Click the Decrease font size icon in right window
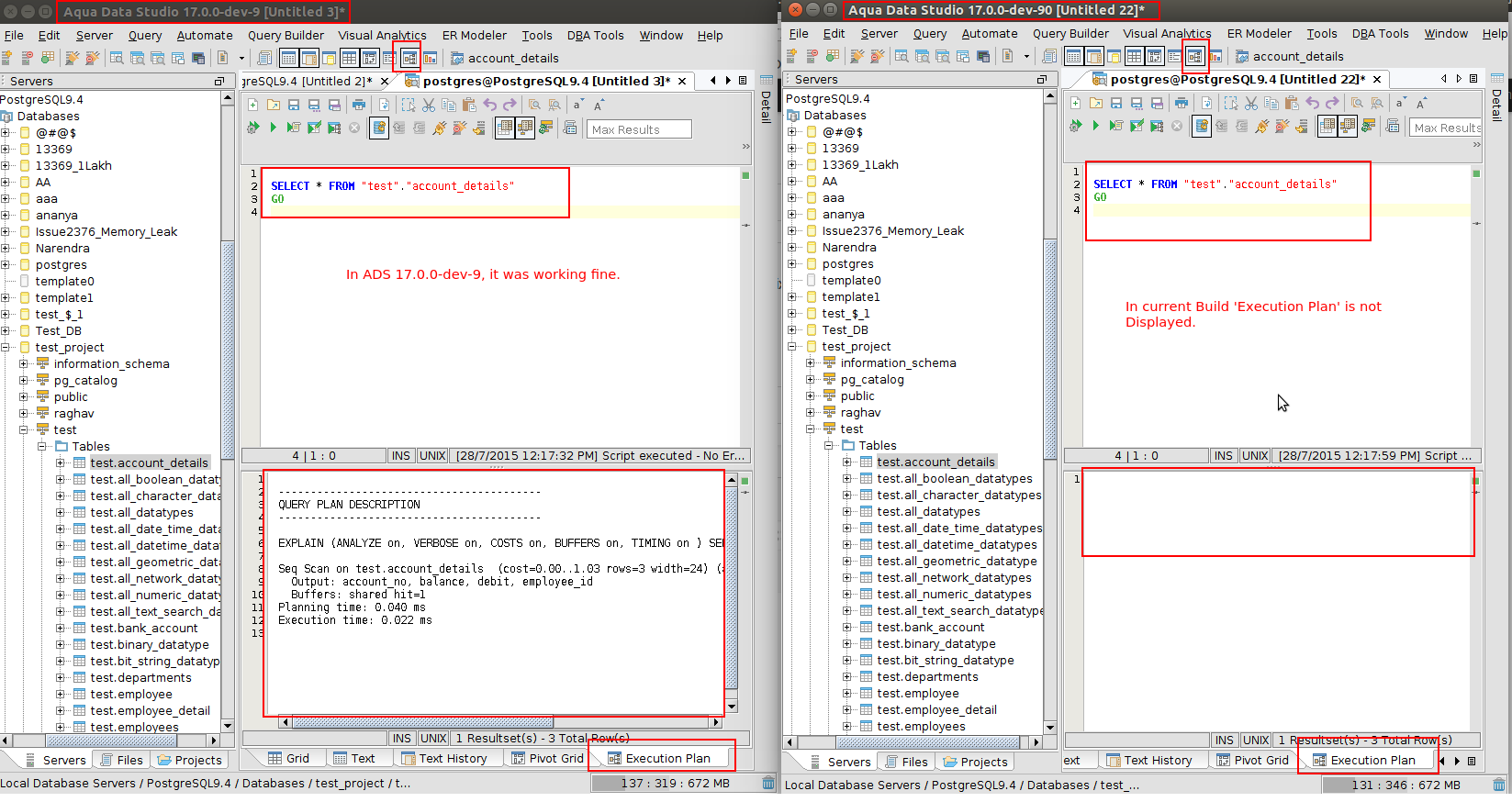Image resolution: width=1512 pixels, height=802 pixels. [x=1401, y=103]
